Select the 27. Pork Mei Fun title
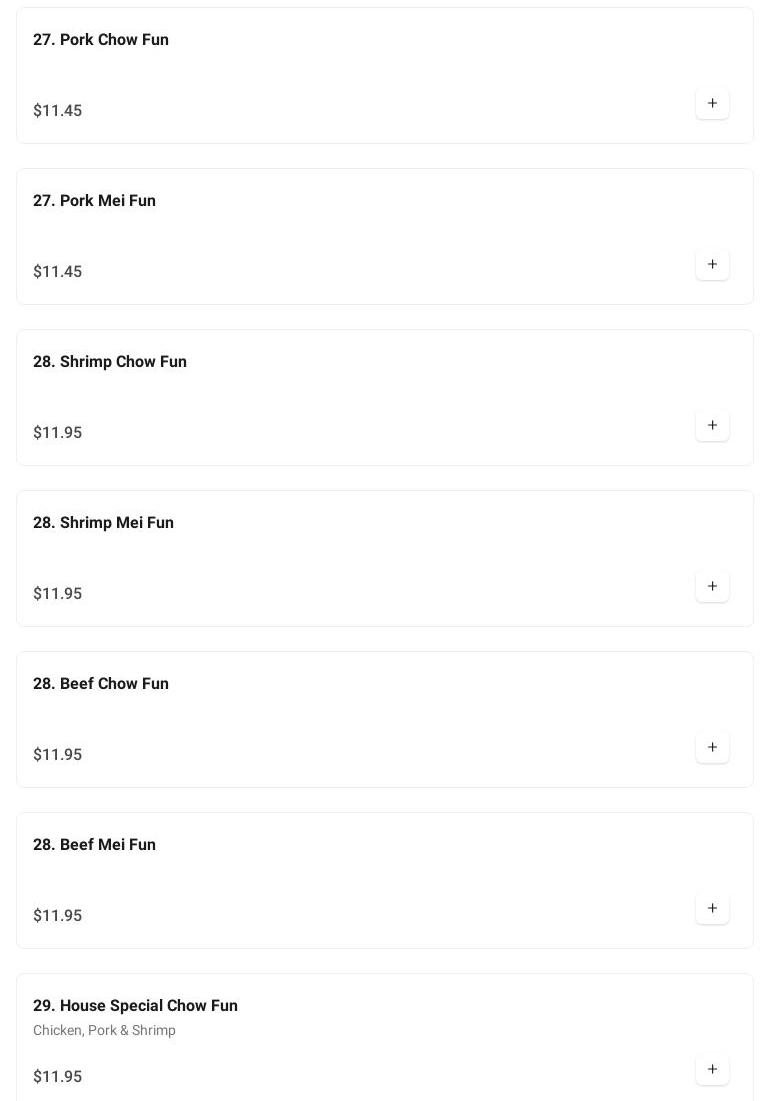Screen dimensions: 770x1101 (94, 201)
